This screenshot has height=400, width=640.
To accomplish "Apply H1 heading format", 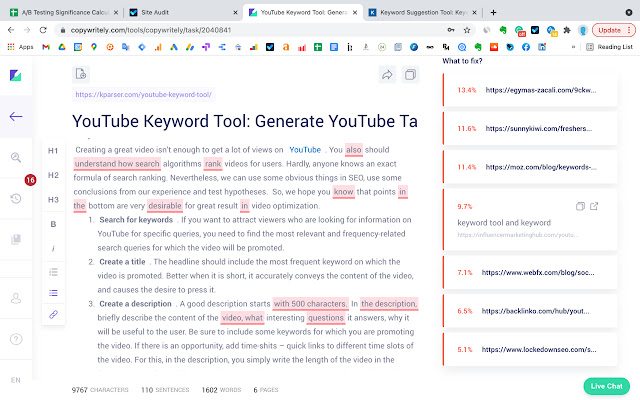I will click(53, 151).
